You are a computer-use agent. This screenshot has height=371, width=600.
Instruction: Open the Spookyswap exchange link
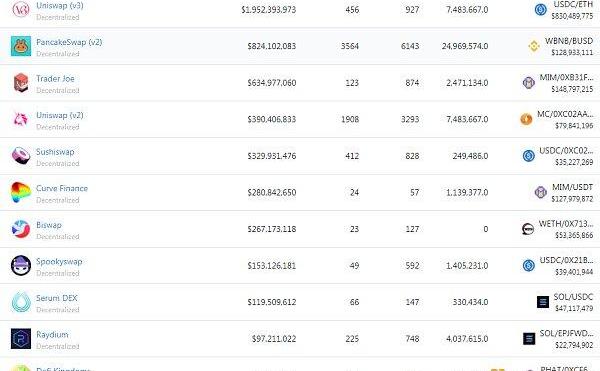pyautogui.click(x=59, y=262)
